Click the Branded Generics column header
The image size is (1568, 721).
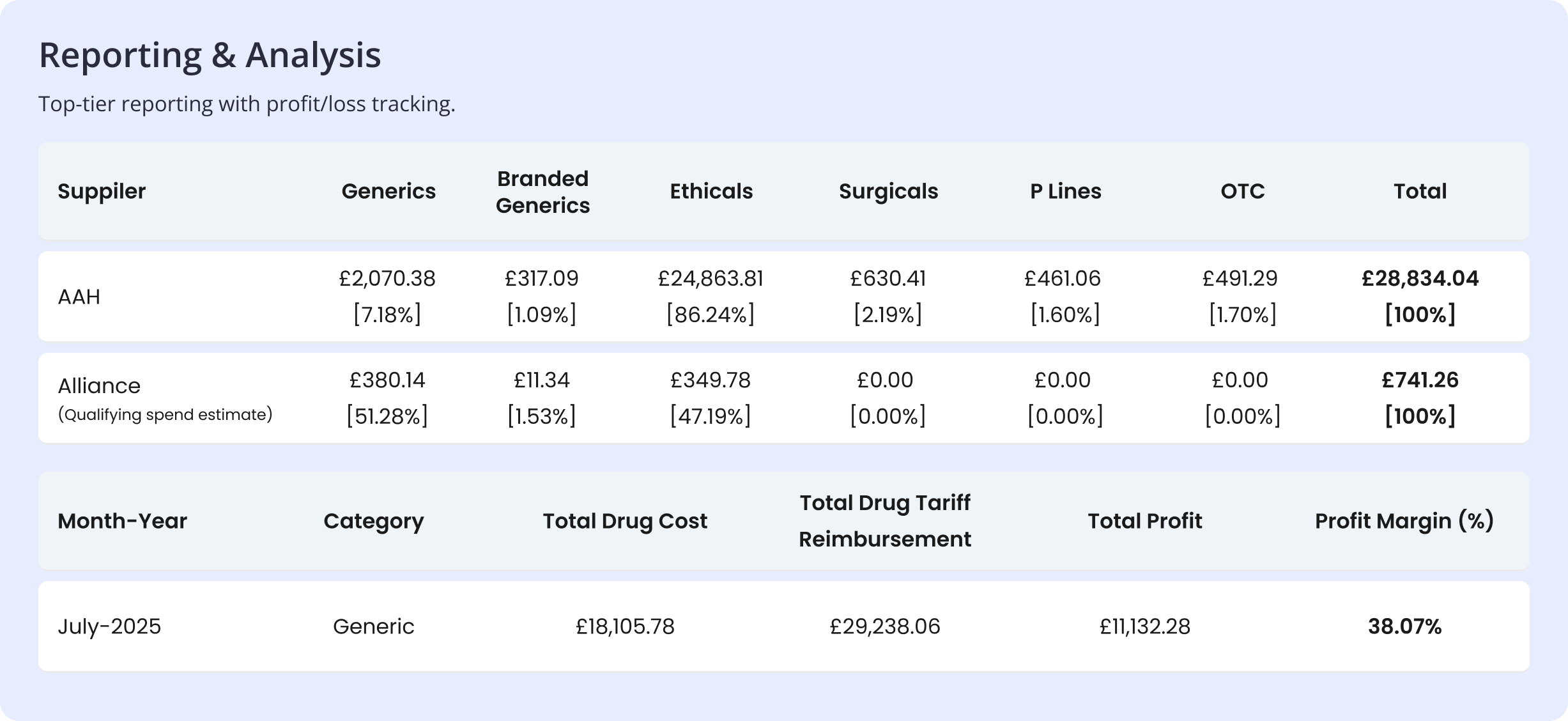pos(542,192)
